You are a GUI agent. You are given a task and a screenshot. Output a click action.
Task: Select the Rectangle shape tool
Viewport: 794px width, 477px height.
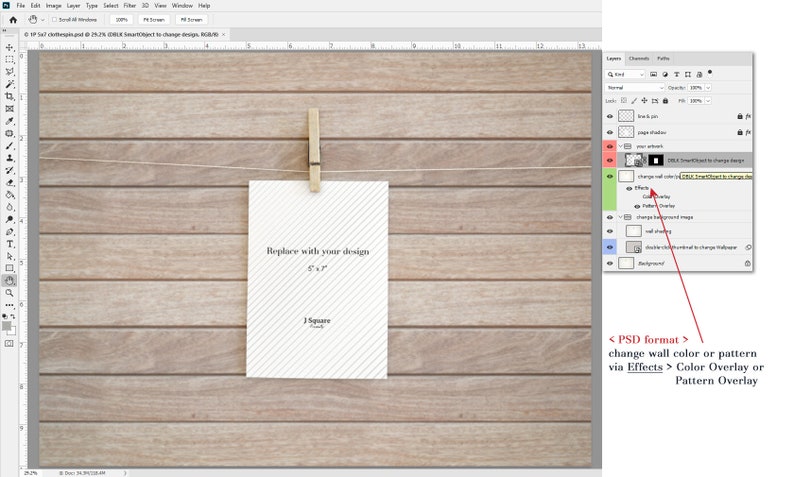click(9, 268)
